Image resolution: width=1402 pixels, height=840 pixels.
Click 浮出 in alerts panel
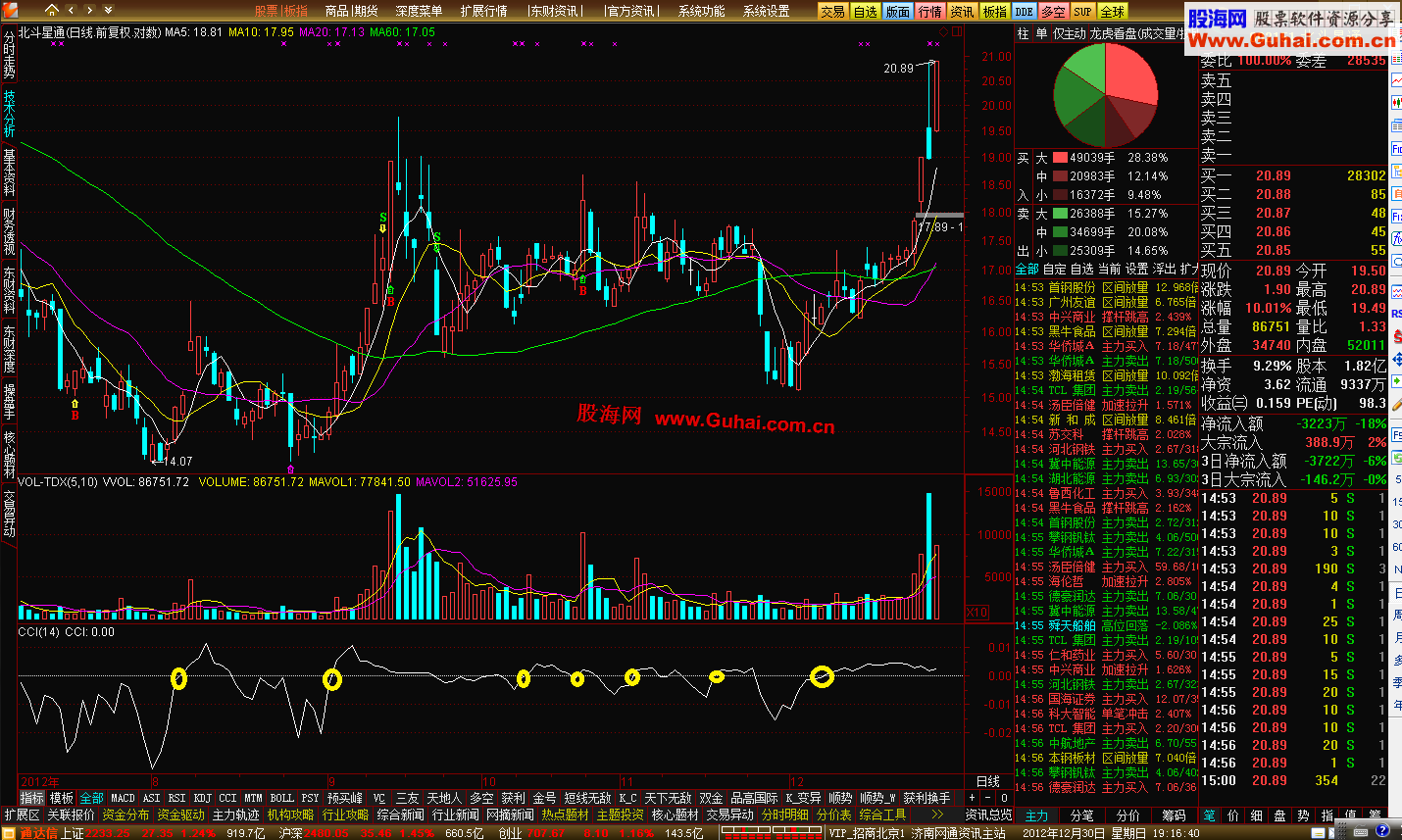1164,269
